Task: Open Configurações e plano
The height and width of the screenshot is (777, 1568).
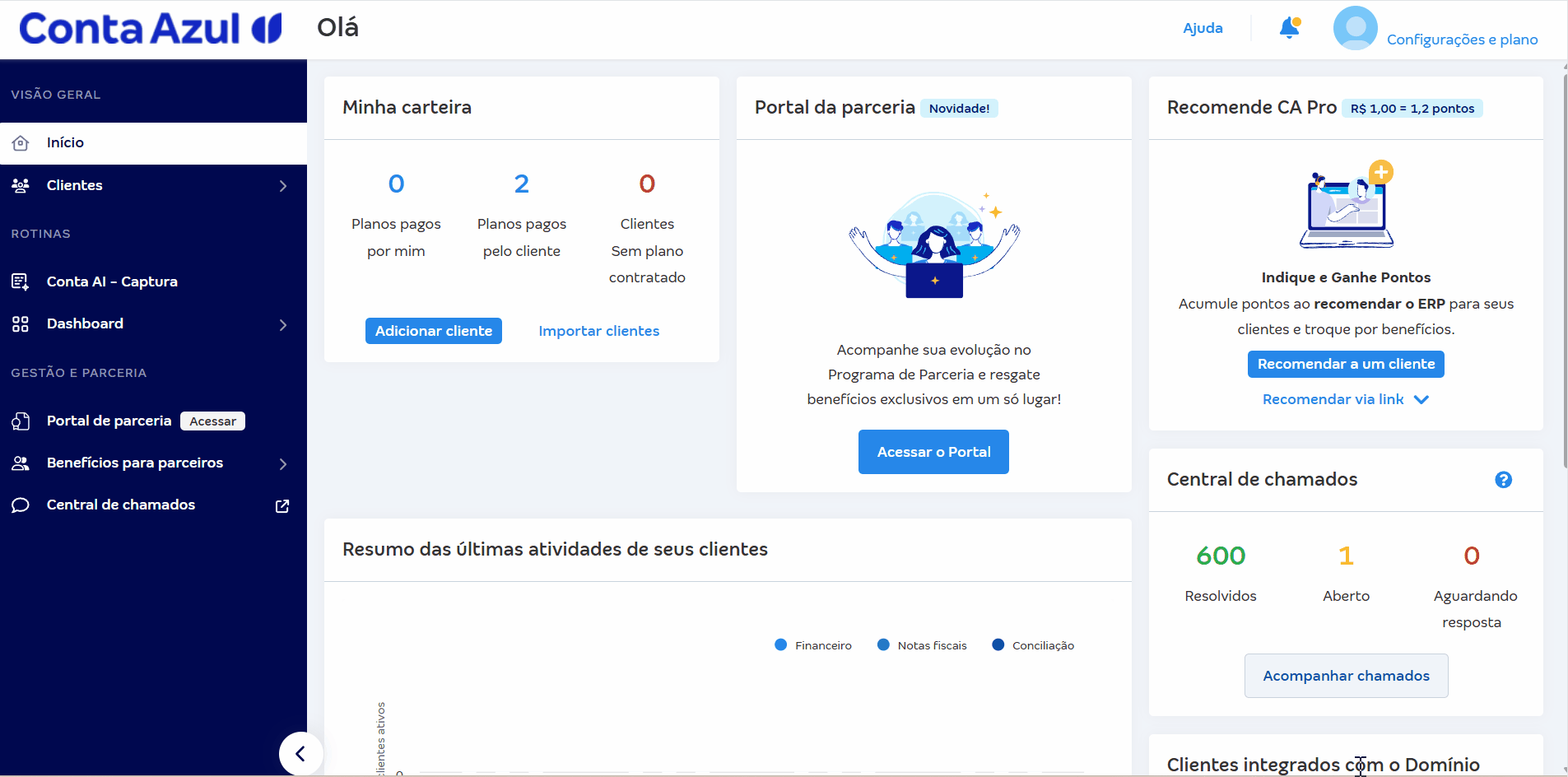Action: pos(1462,40)
